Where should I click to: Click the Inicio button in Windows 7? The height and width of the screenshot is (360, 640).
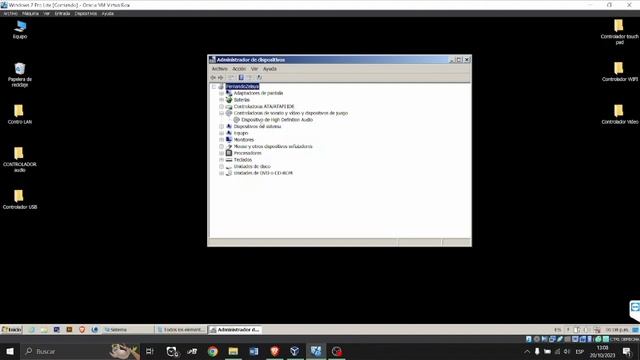[x=11, y=329]
